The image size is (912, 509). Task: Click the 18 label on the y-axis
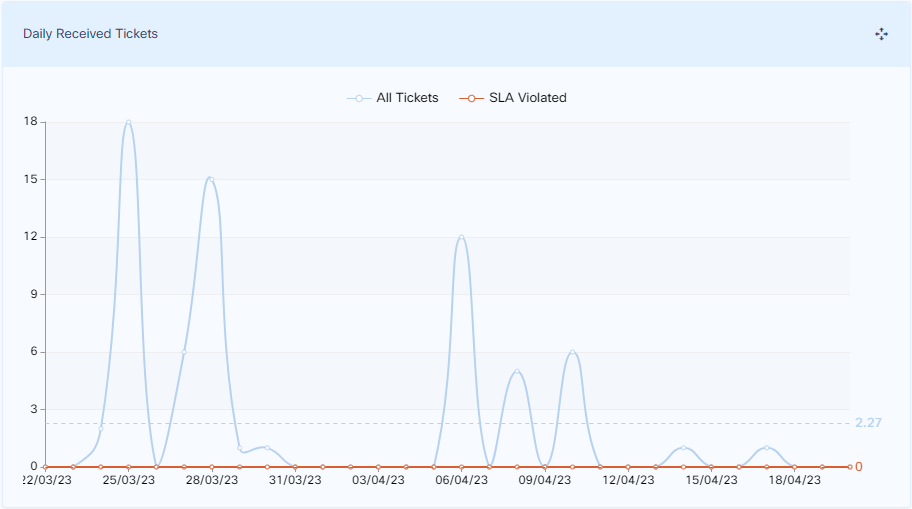[x=30, y=122]
